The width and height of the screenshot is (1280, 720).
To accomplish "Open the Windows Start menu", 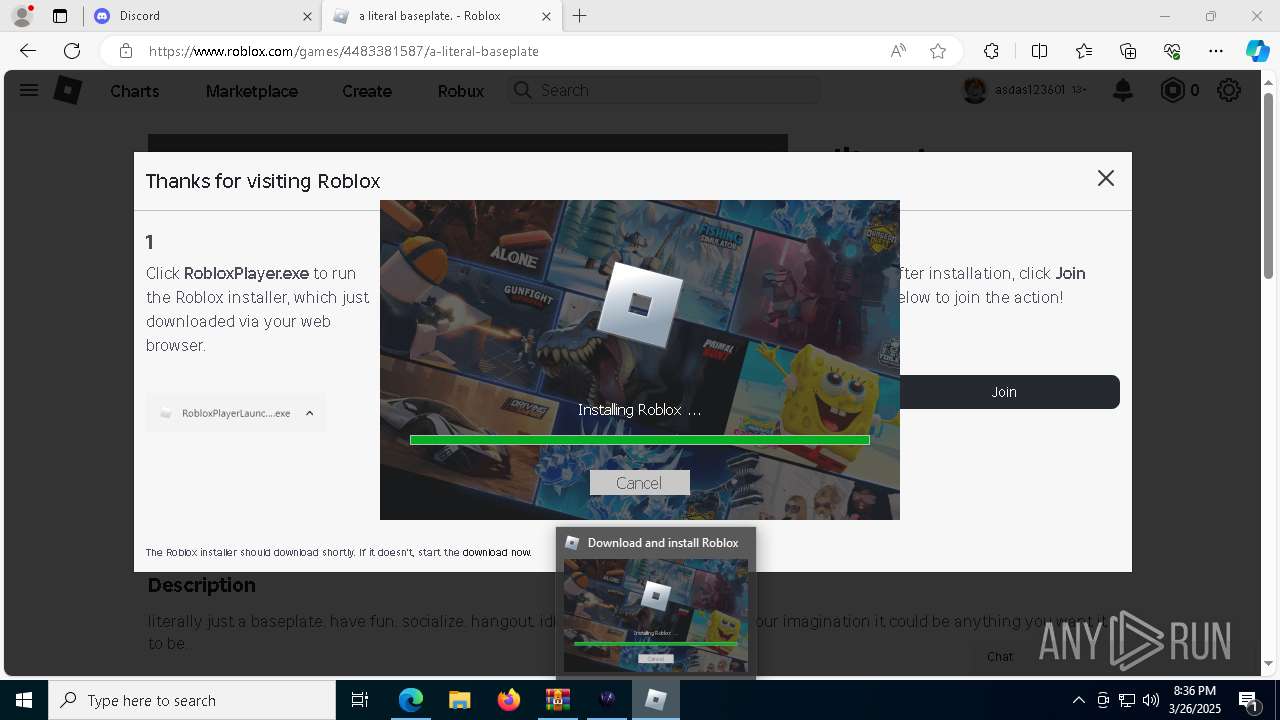I will coord(24,700).
